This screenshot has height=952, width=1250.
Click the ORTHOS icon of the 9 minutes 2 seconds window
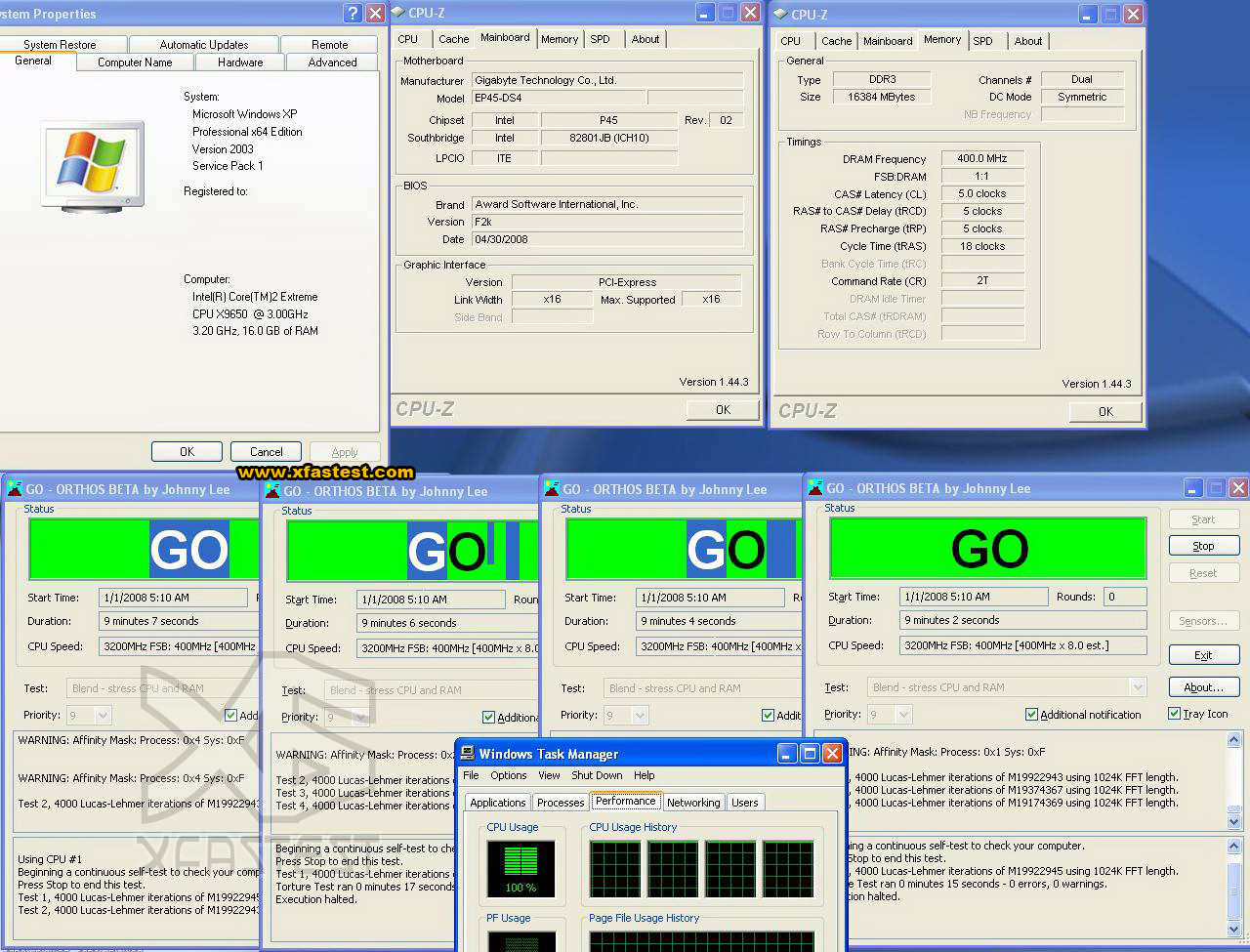coord(813,487)
